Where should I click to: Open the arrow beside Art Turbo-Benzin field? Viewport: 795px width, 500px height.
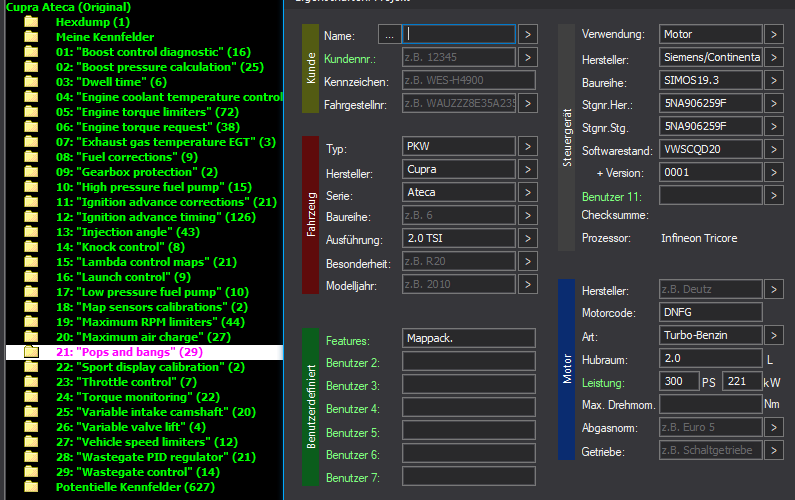pos(774,335)
